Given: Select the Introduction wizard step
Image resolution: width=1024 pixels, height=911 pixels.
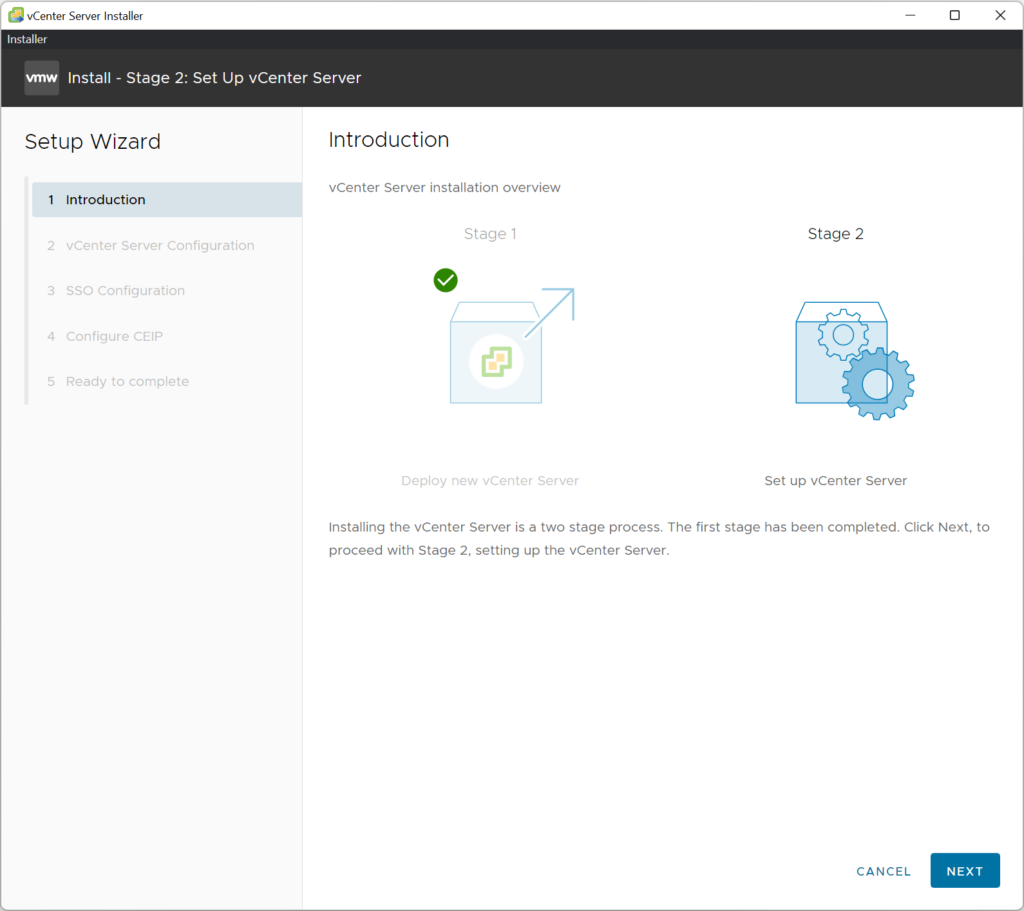Looking at the screenshot, I should pos(167,200).
